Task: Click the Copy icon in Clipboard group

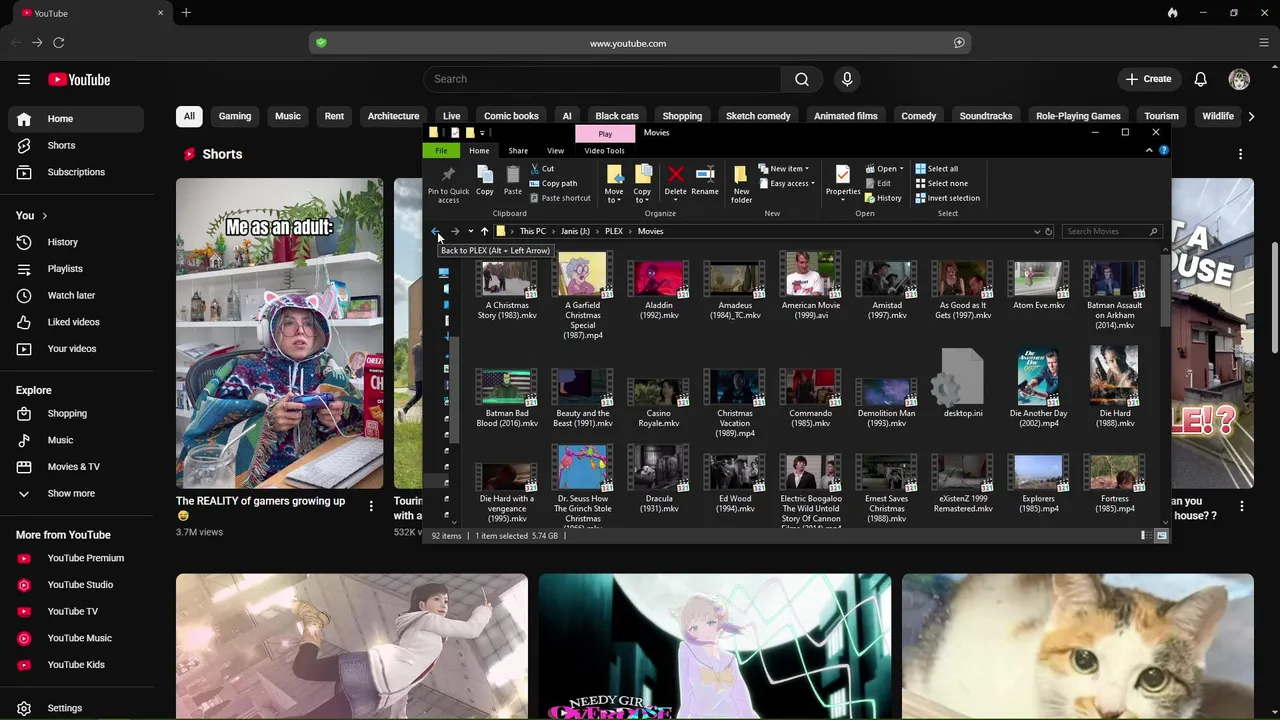Action: pos(484,180)
